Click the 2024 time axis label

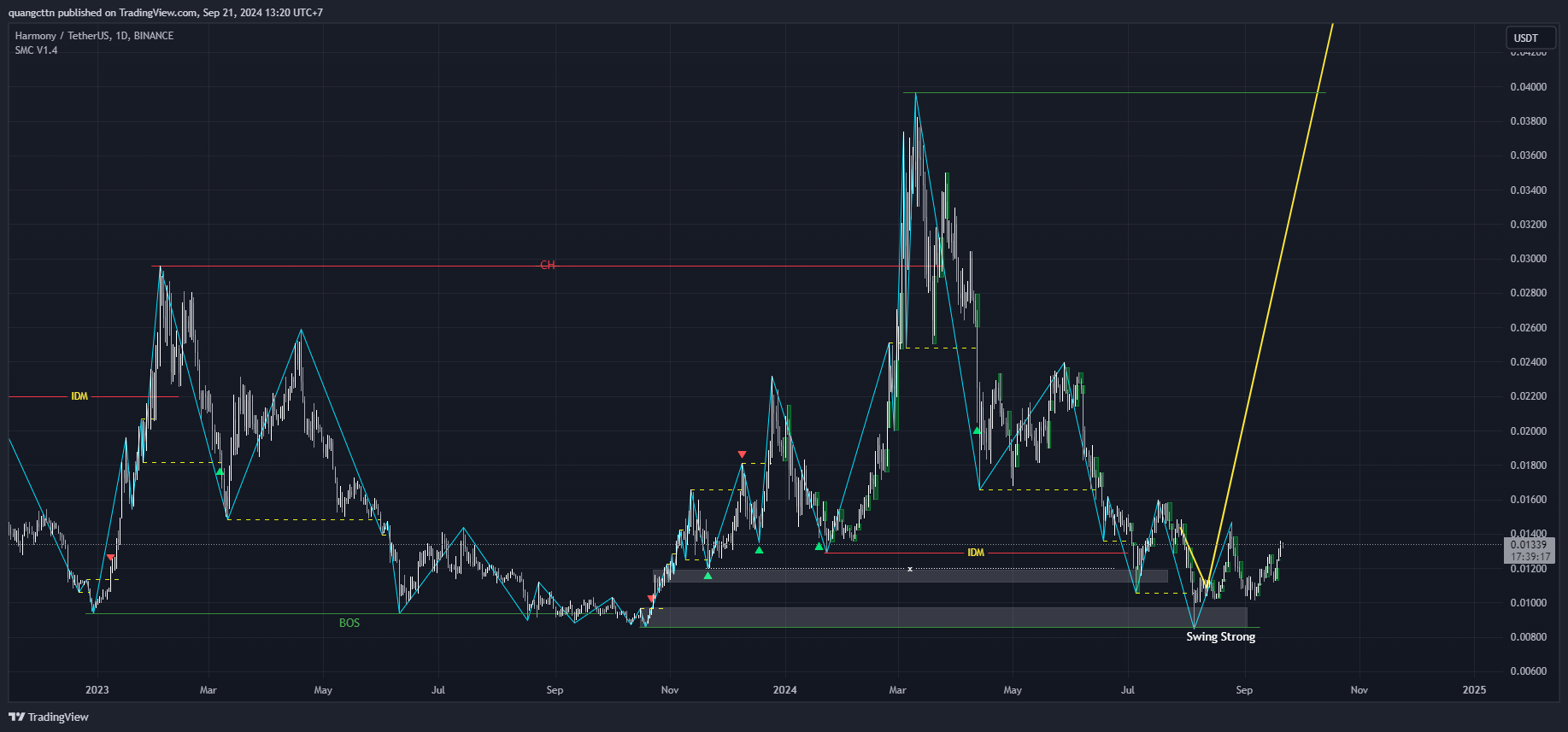(784, 690)
